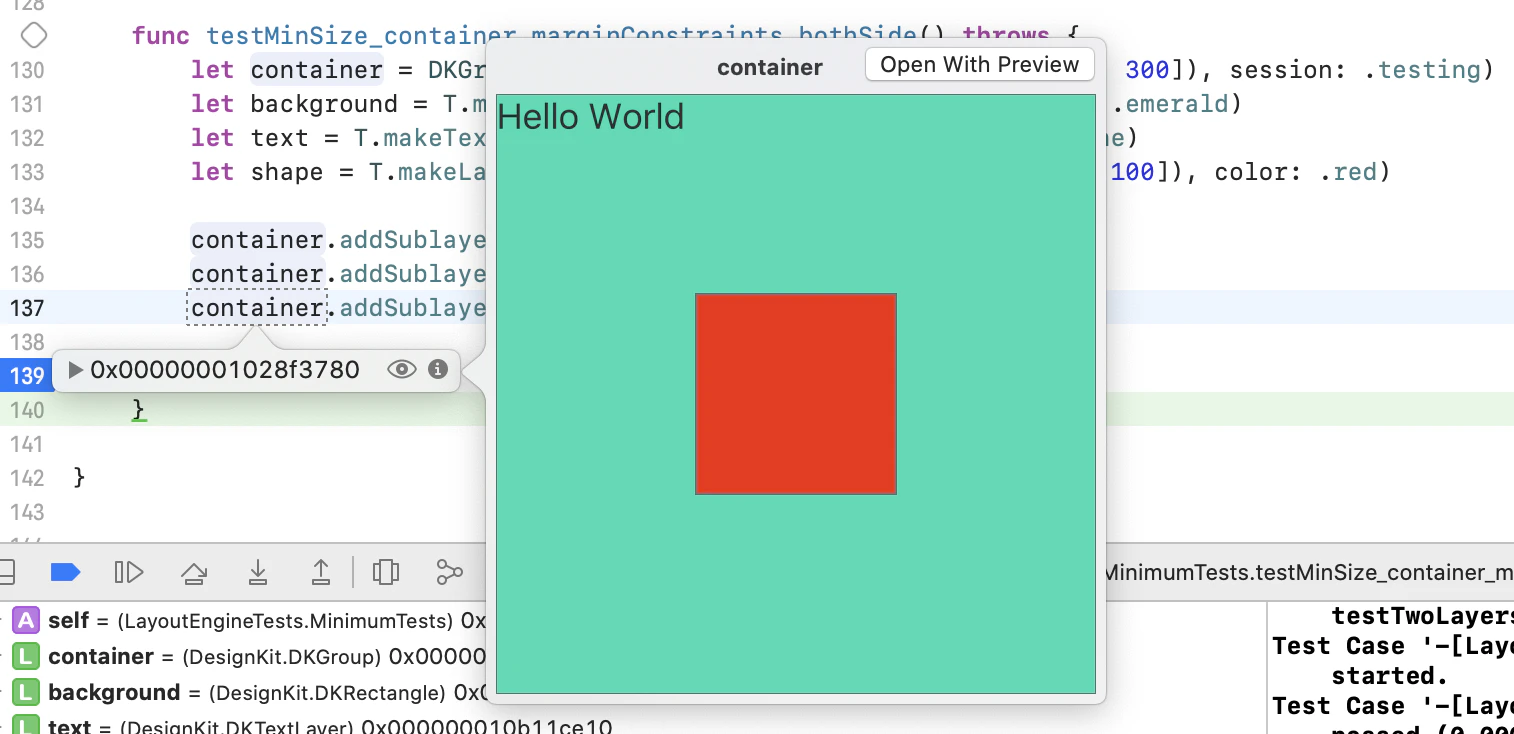The width and height of the screenshot is (1514, 734).
Task: Click 'throws' keyword in function signature
Action: pyautogui.click(x=1005, y=35)
